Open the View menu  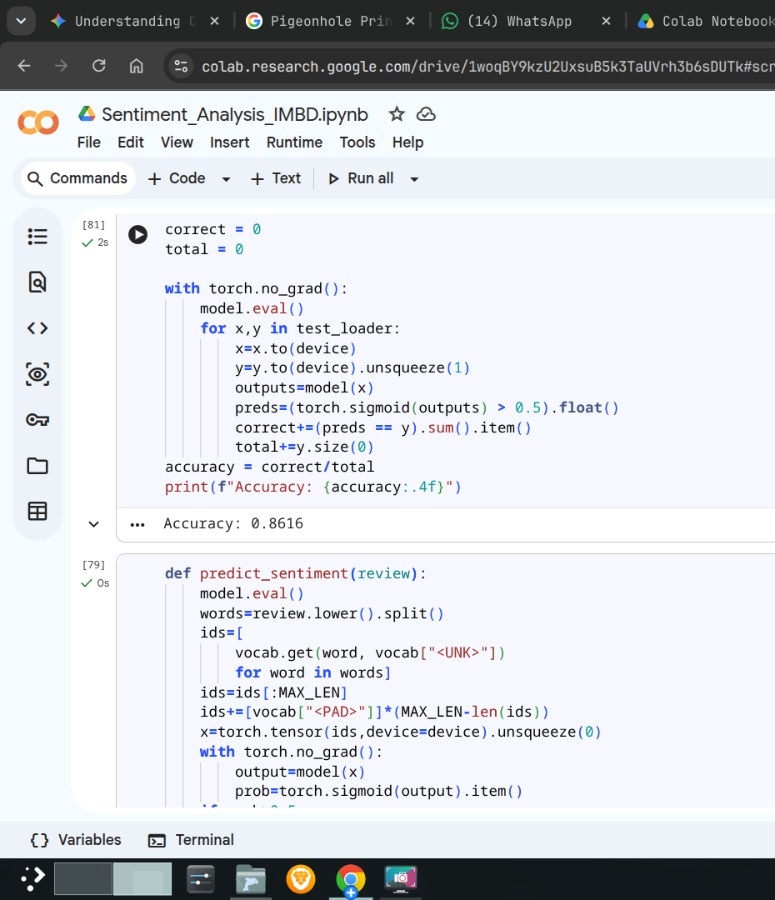[177, 142]
